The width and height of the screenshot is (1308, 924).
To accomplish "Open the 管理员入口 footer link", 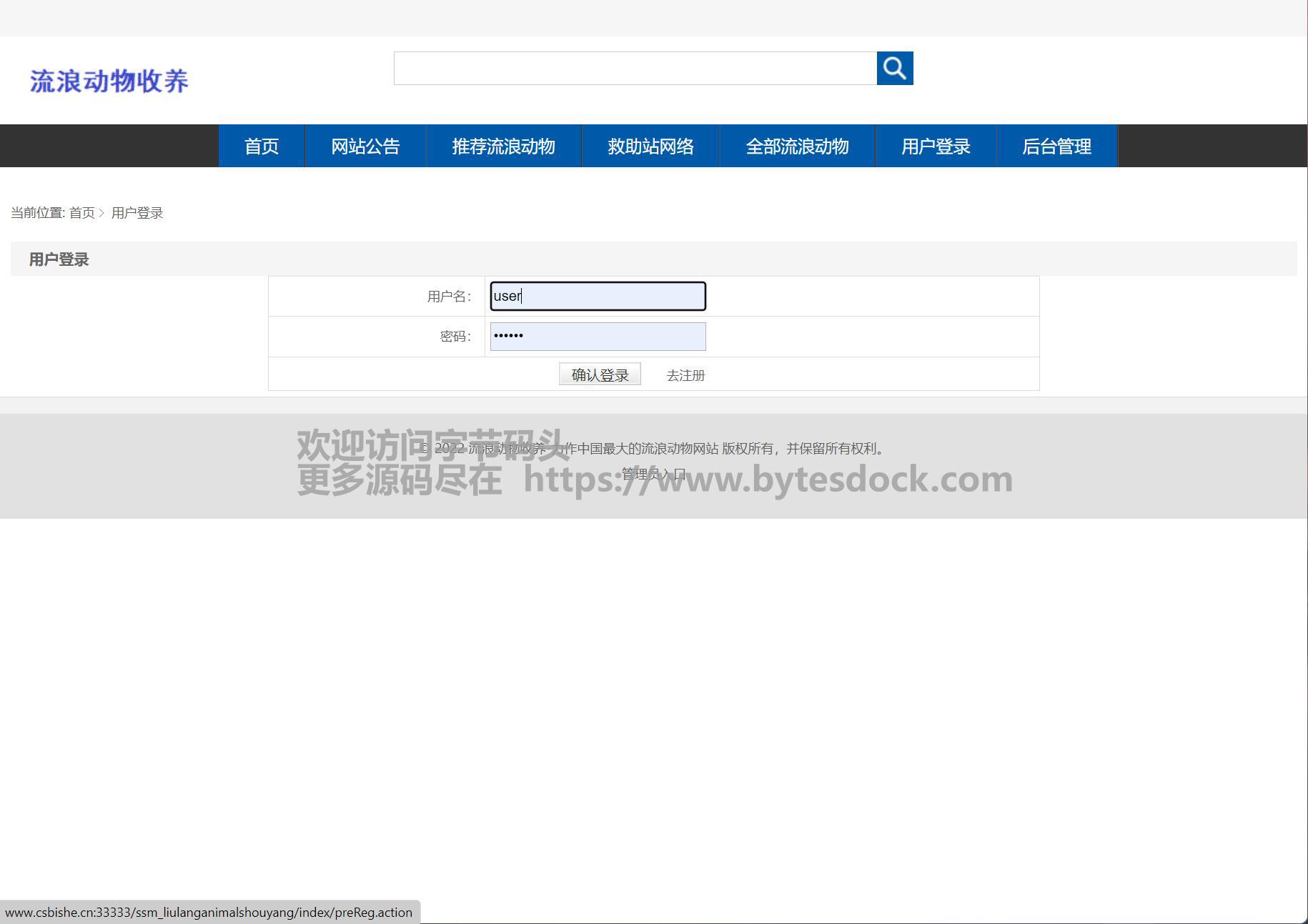I will [653, 474].
